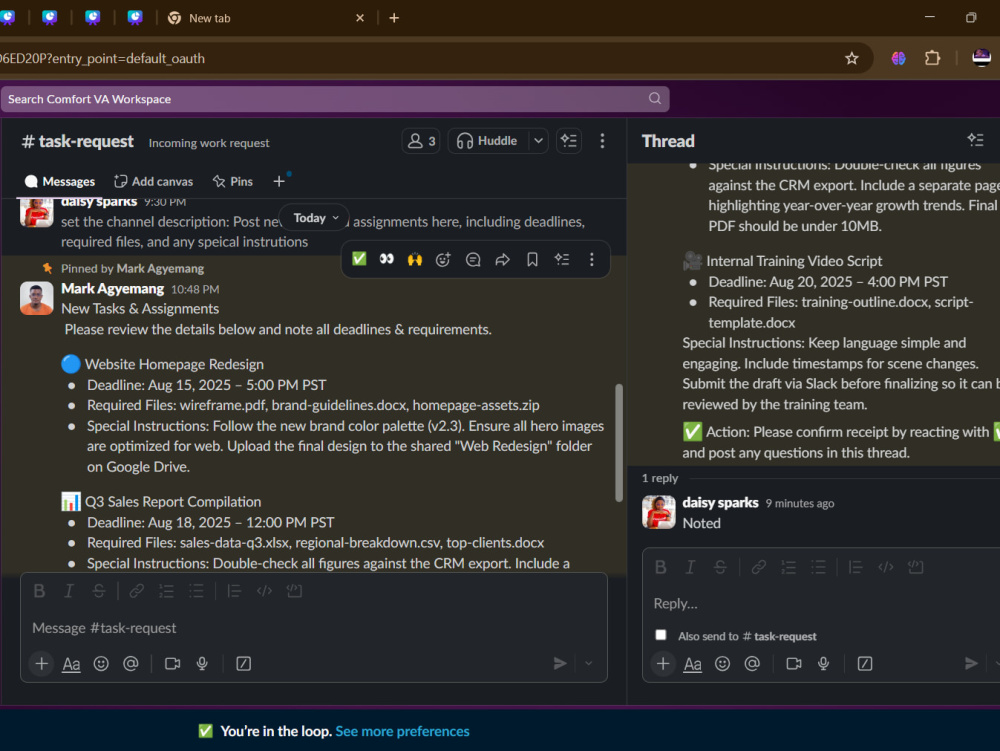Send the thread reply
1000x751 pixels.
pyautogui.click(x=971, y=664)
